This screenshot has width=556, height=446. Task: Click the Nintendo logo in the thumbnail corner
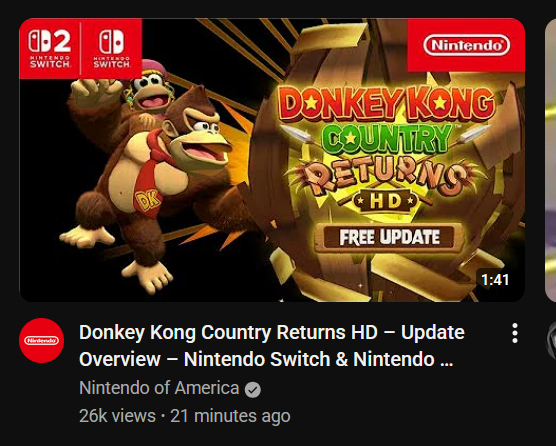(x=466, y=45)
